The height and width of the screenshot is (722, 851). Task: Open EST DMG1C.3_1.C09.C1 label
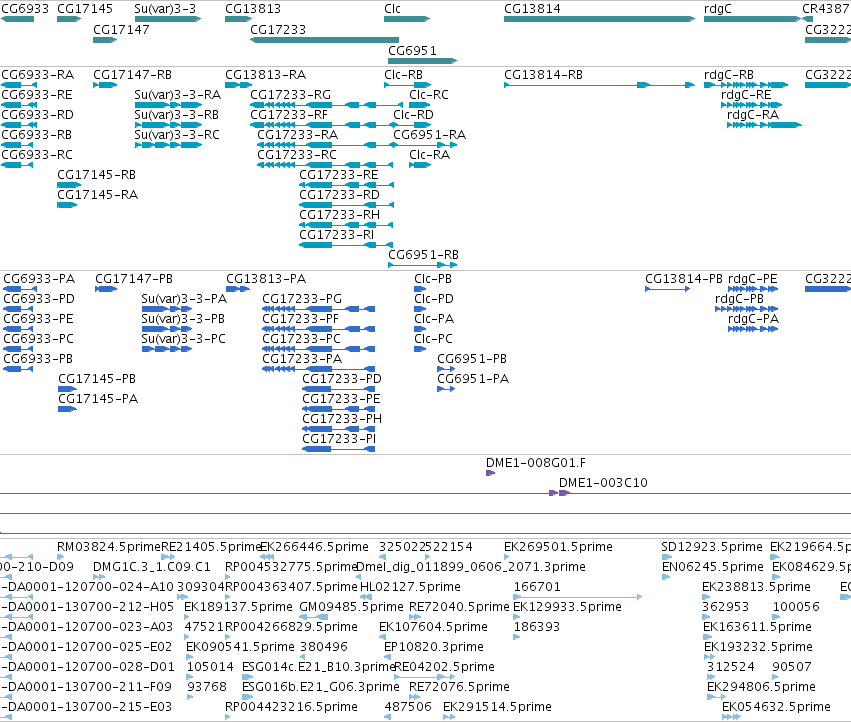point(152,567)
